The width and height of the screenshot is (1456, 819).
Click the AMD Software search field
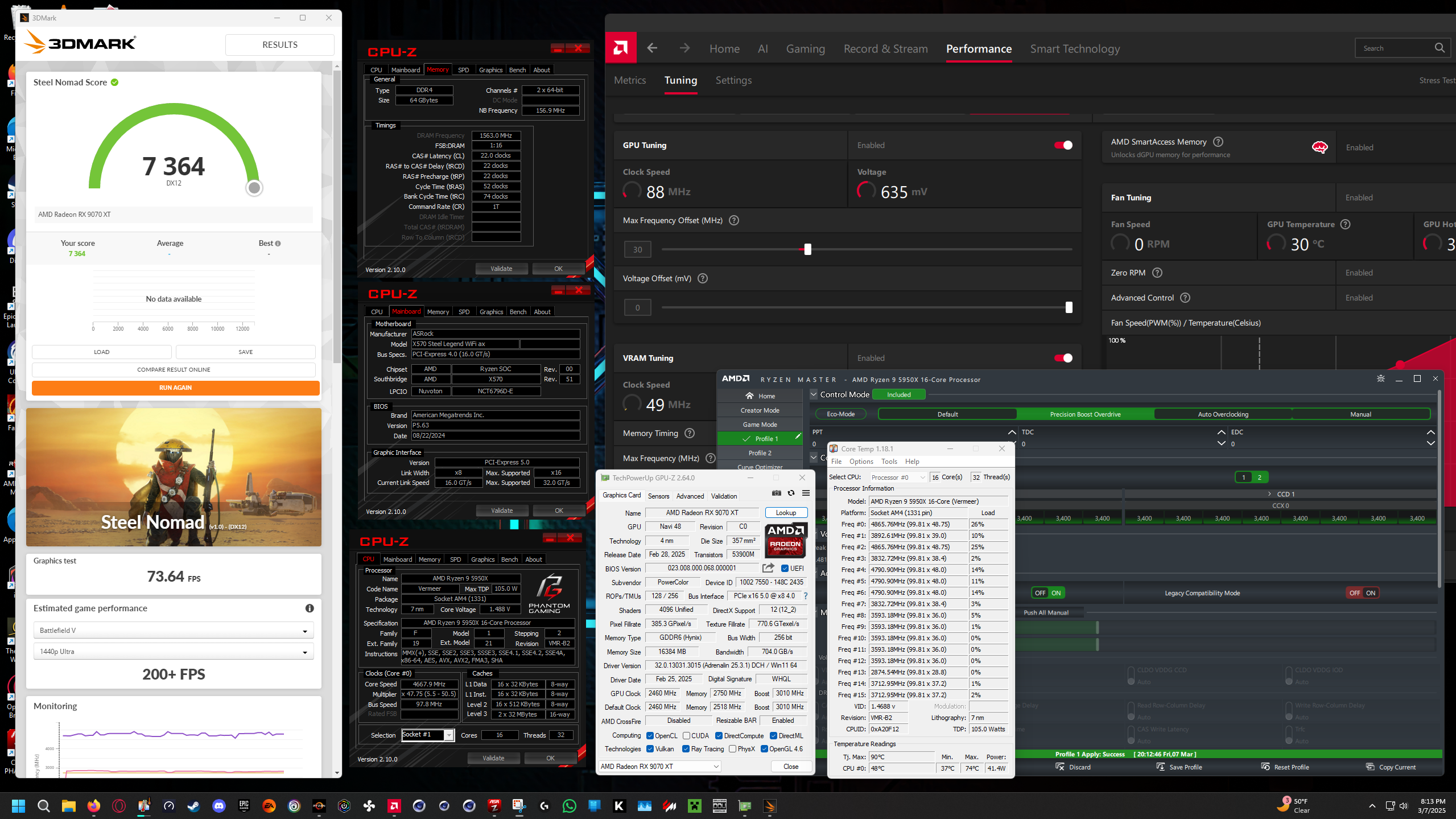pos(1402,48)
